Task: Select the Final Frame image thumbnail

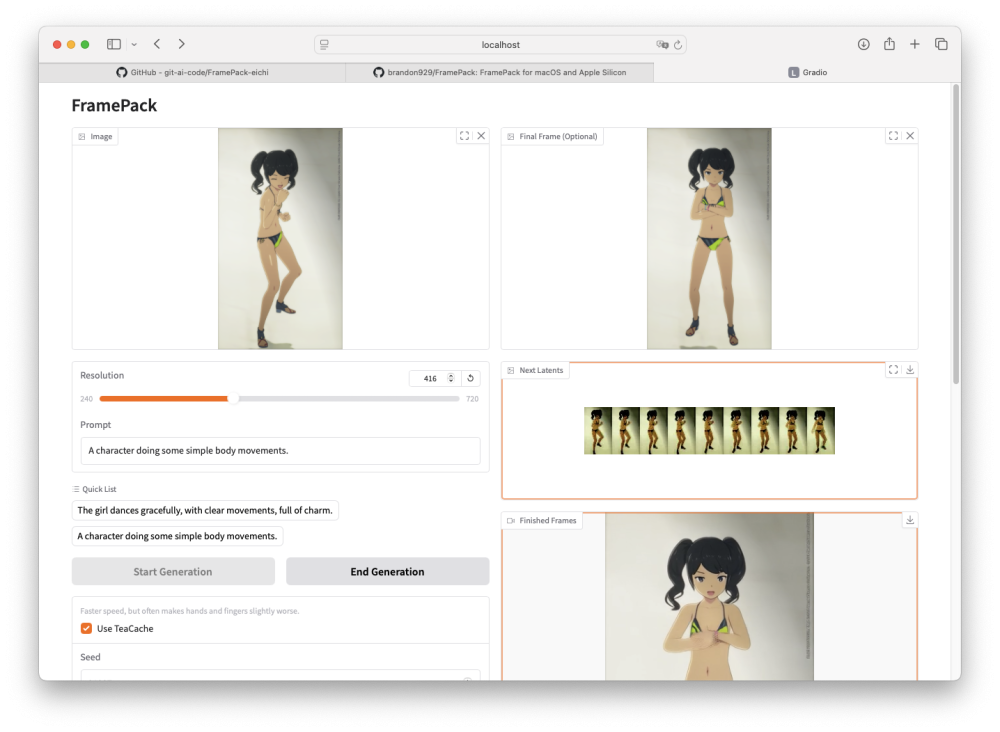Action: tap(709, 238)
